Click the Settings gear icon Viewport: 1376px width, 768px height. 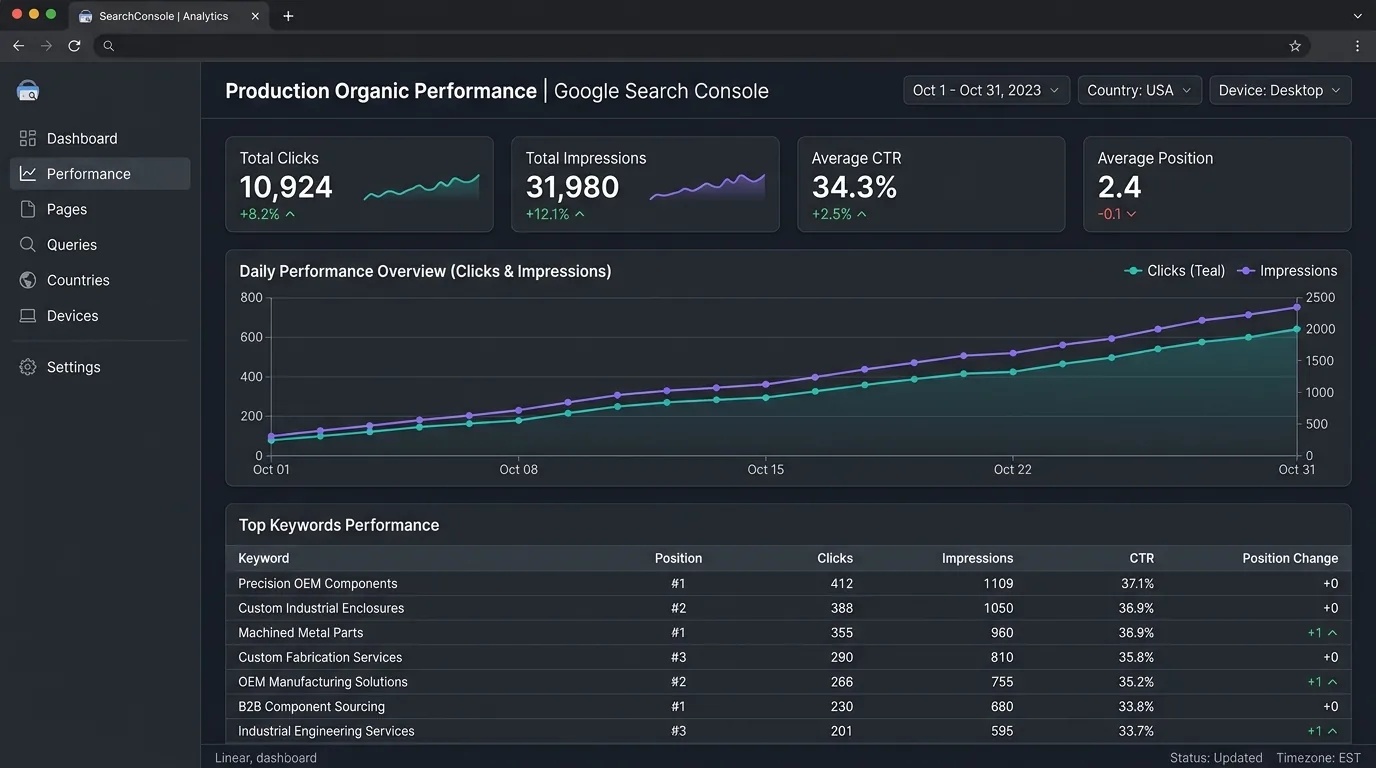[x=28, y=368]
